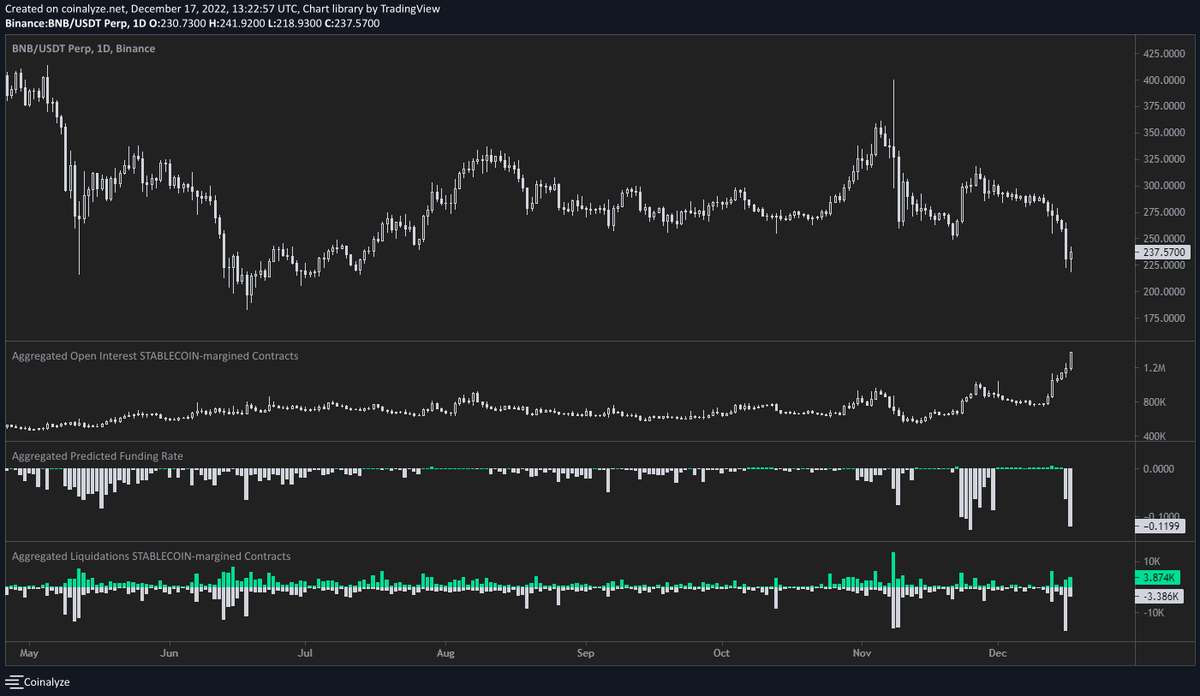This screenshot has width=1200, height=696.
Task: Click the 250.0000 price axis label
Action: [x=1165, y=239]
